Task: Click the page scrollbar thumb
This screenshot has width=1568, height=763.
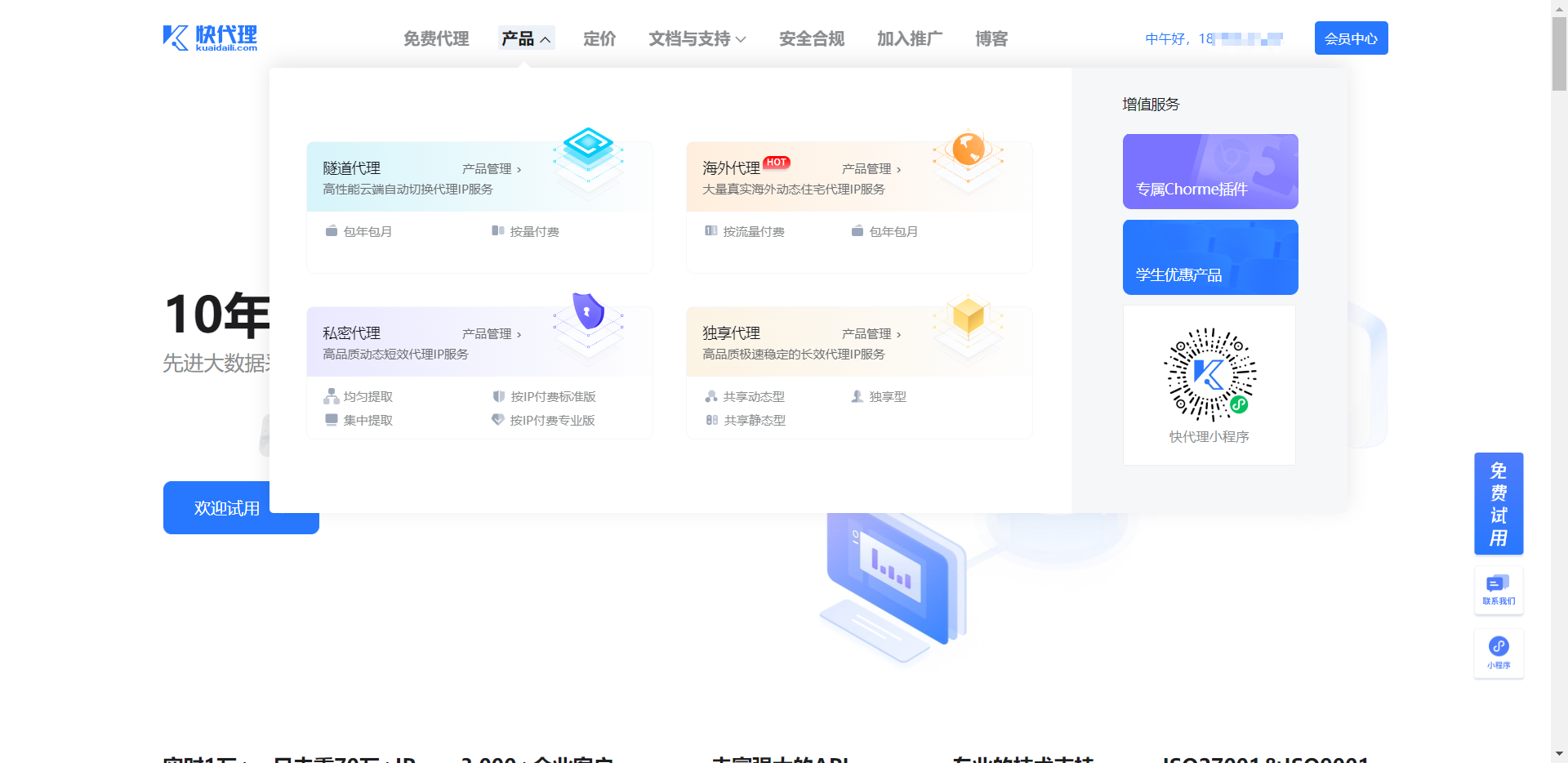Action: click(1559, 54)
